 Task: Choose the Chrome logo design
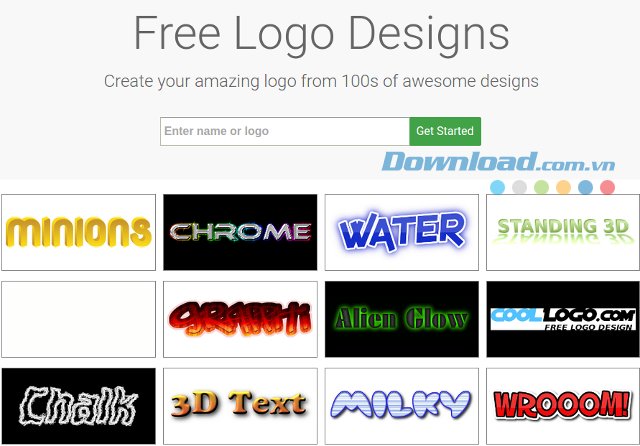[240, 232]
